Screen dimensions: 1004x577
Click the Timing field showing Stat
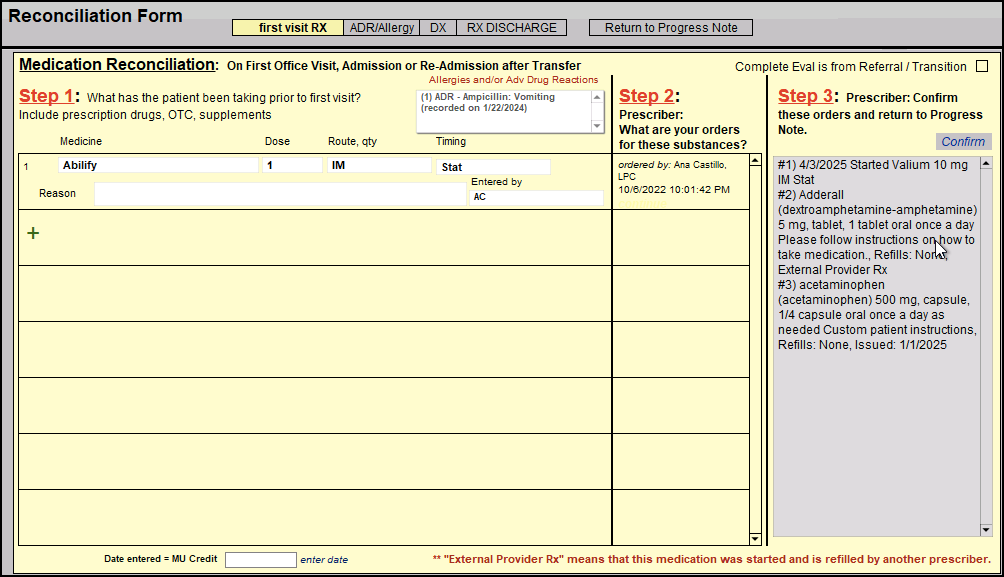pos(492,167)
